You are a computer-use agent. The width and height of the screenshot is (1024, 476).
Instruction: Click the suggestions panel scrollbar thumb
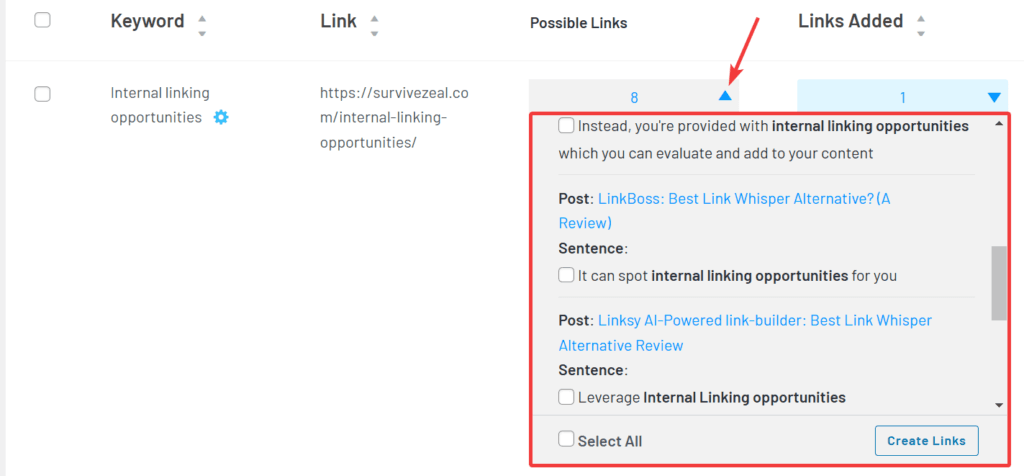pos(998,282)
